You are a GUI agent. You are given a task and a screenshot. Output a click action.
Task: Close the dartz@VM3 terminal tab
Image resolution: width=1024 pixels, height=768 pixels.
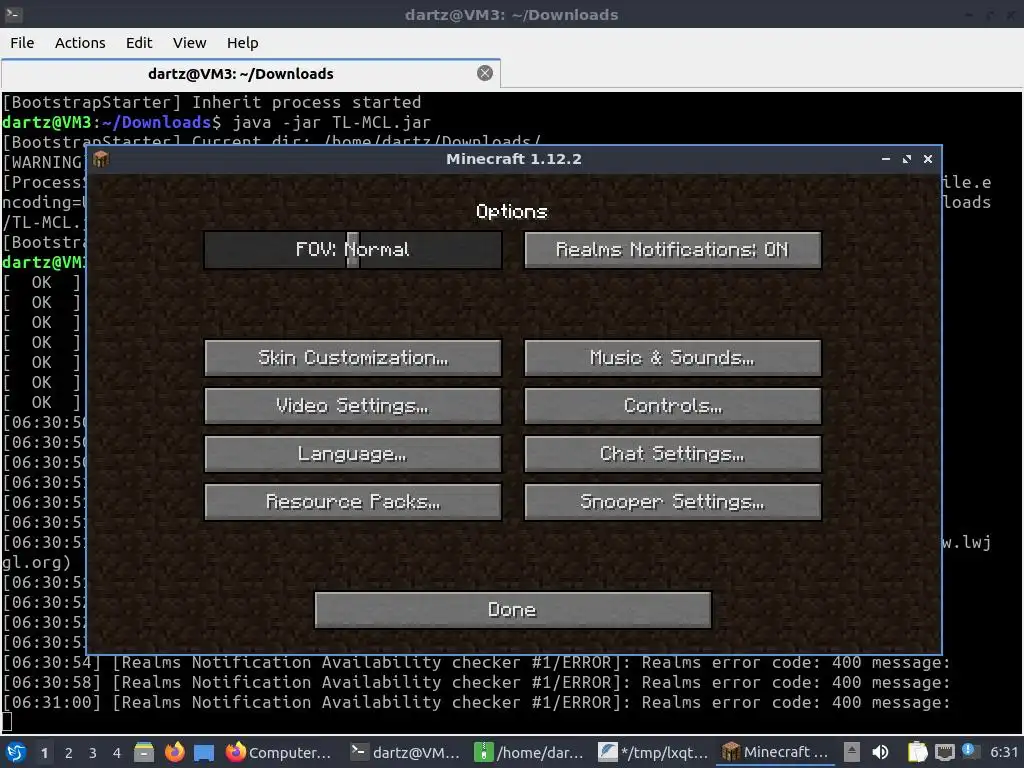click(x=485, y=73)
